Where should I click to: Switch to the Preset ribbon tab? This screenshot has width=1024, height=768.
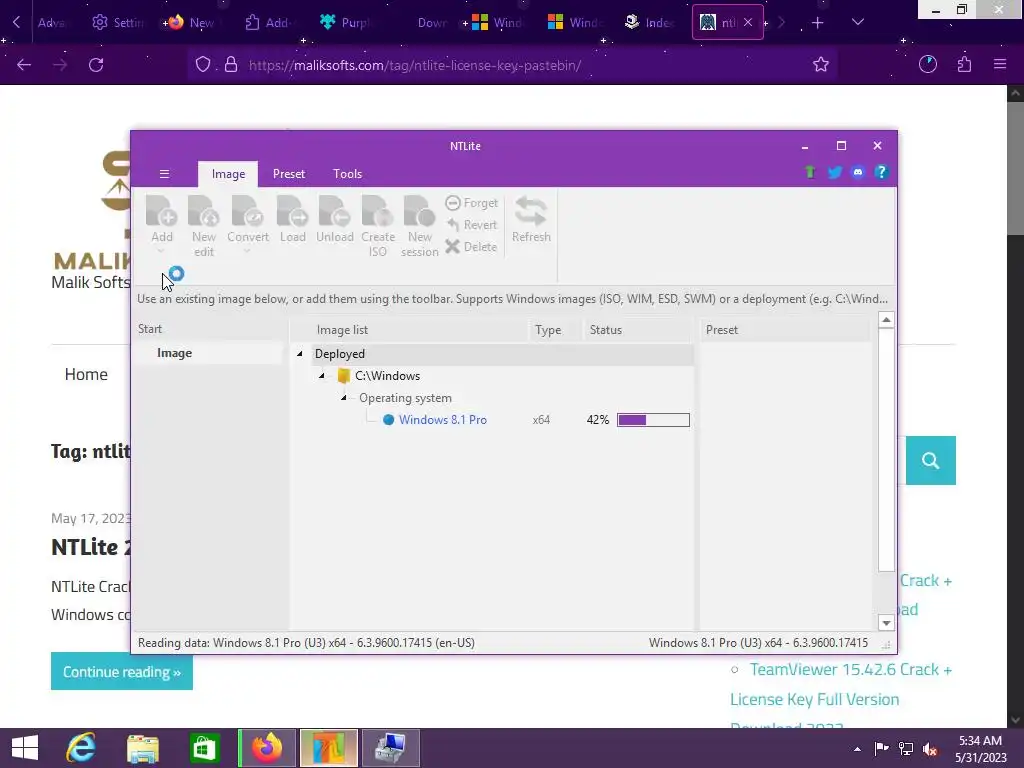(289, 174)
